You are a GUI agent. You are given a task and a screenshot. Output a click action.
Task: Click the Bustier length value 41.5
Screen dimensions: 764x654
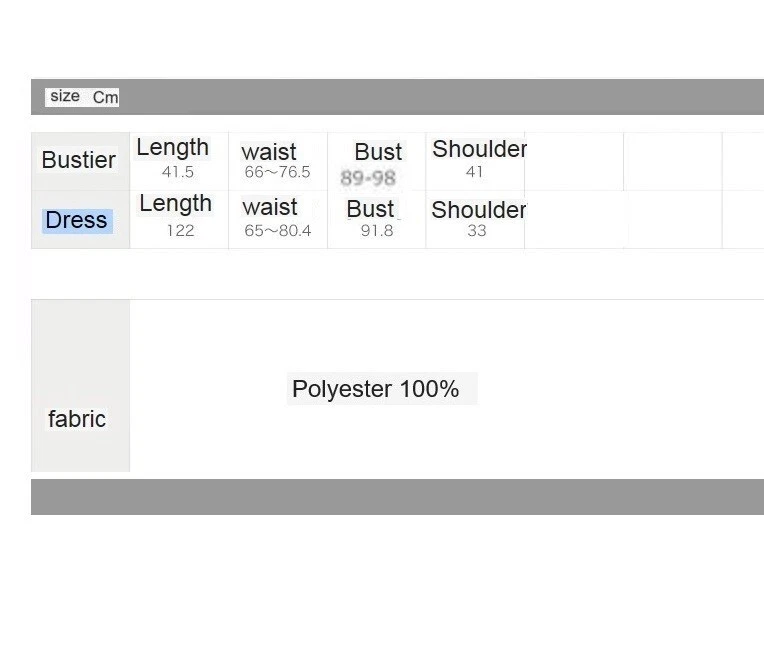tap(178, 172)
